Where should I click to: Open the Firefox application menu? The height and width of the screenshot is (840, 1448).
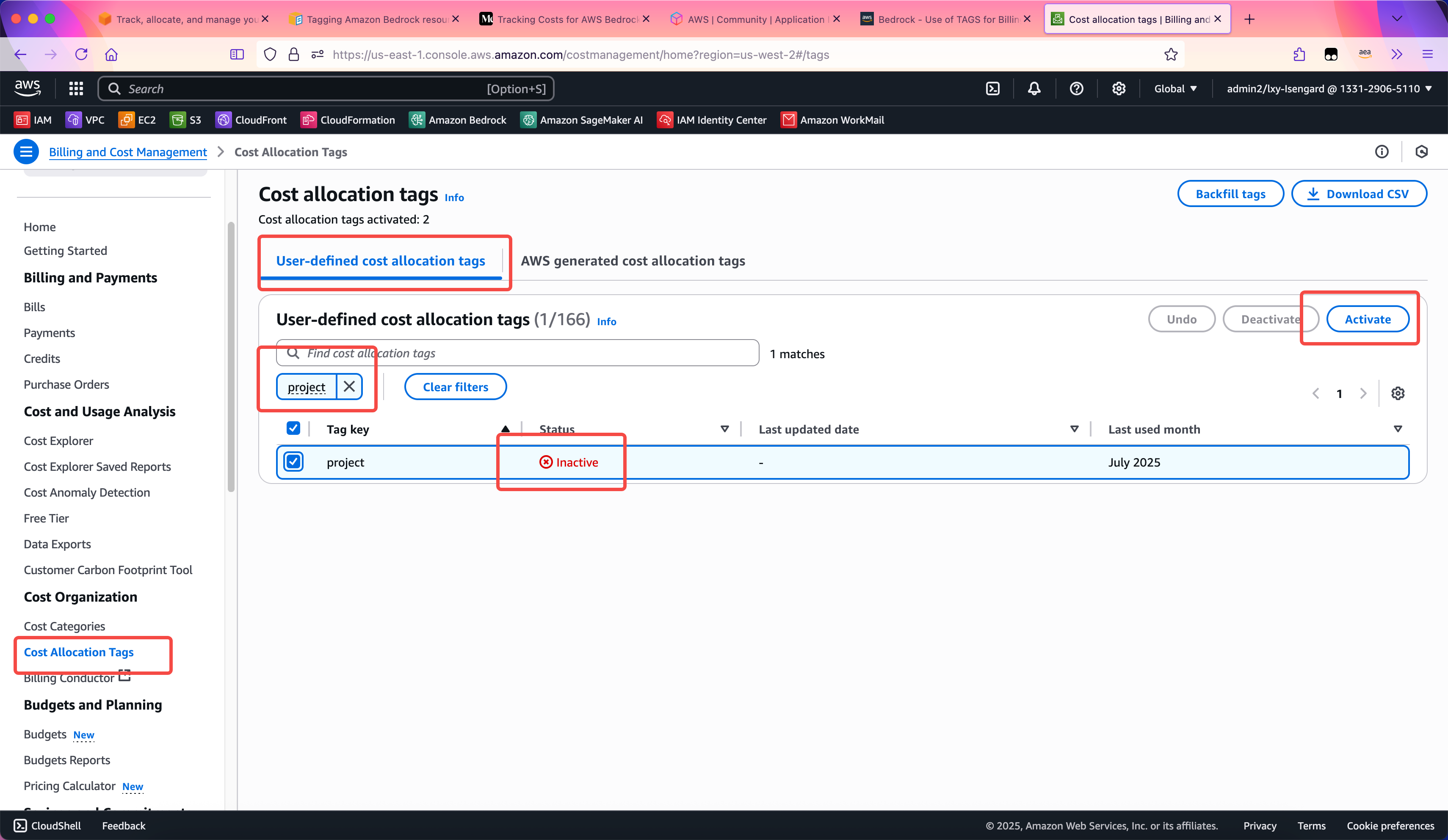(x=1427, y=55)
